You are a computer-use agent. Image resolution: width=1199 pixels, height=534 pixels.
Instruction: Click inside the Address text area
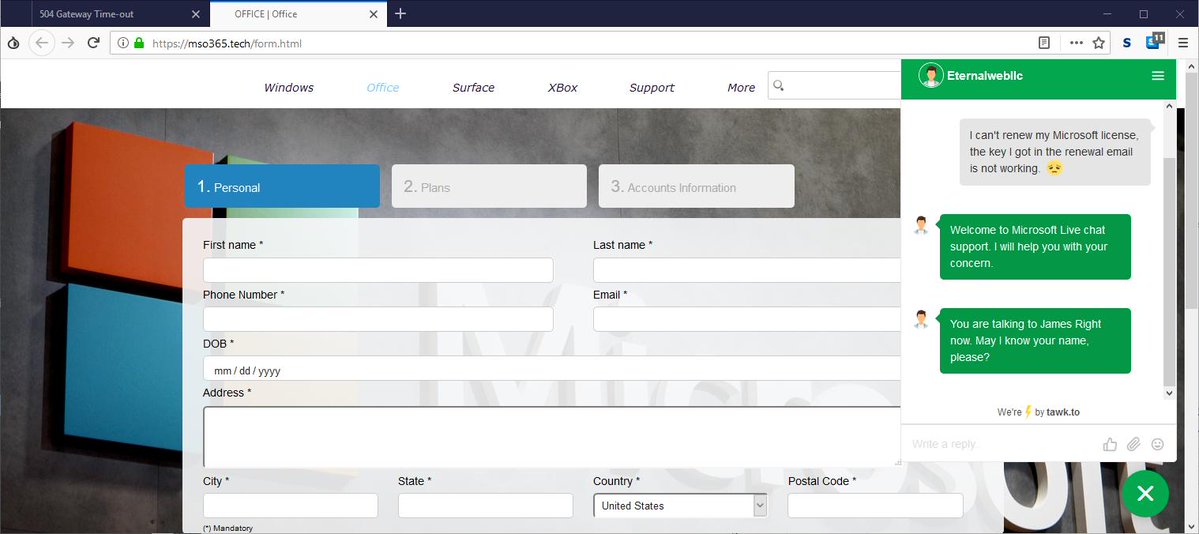tap(551, 435)
